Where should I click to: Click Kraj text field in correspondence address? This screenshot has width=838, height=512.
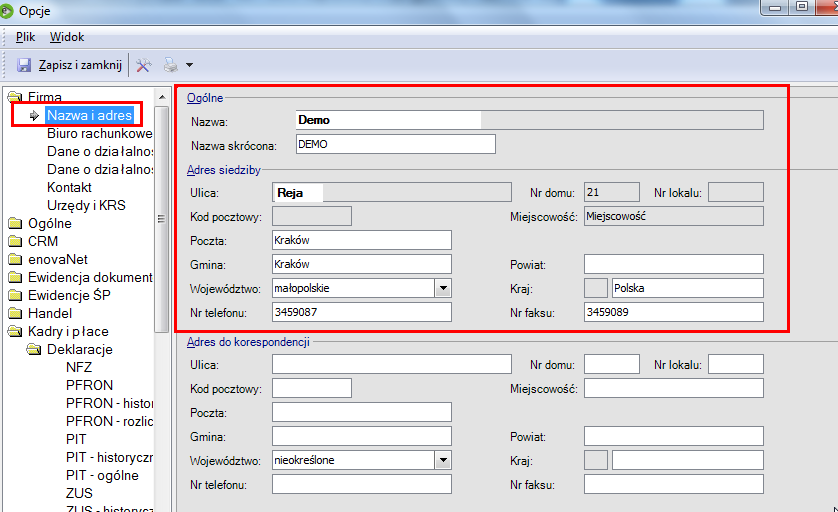pos(688,460)
